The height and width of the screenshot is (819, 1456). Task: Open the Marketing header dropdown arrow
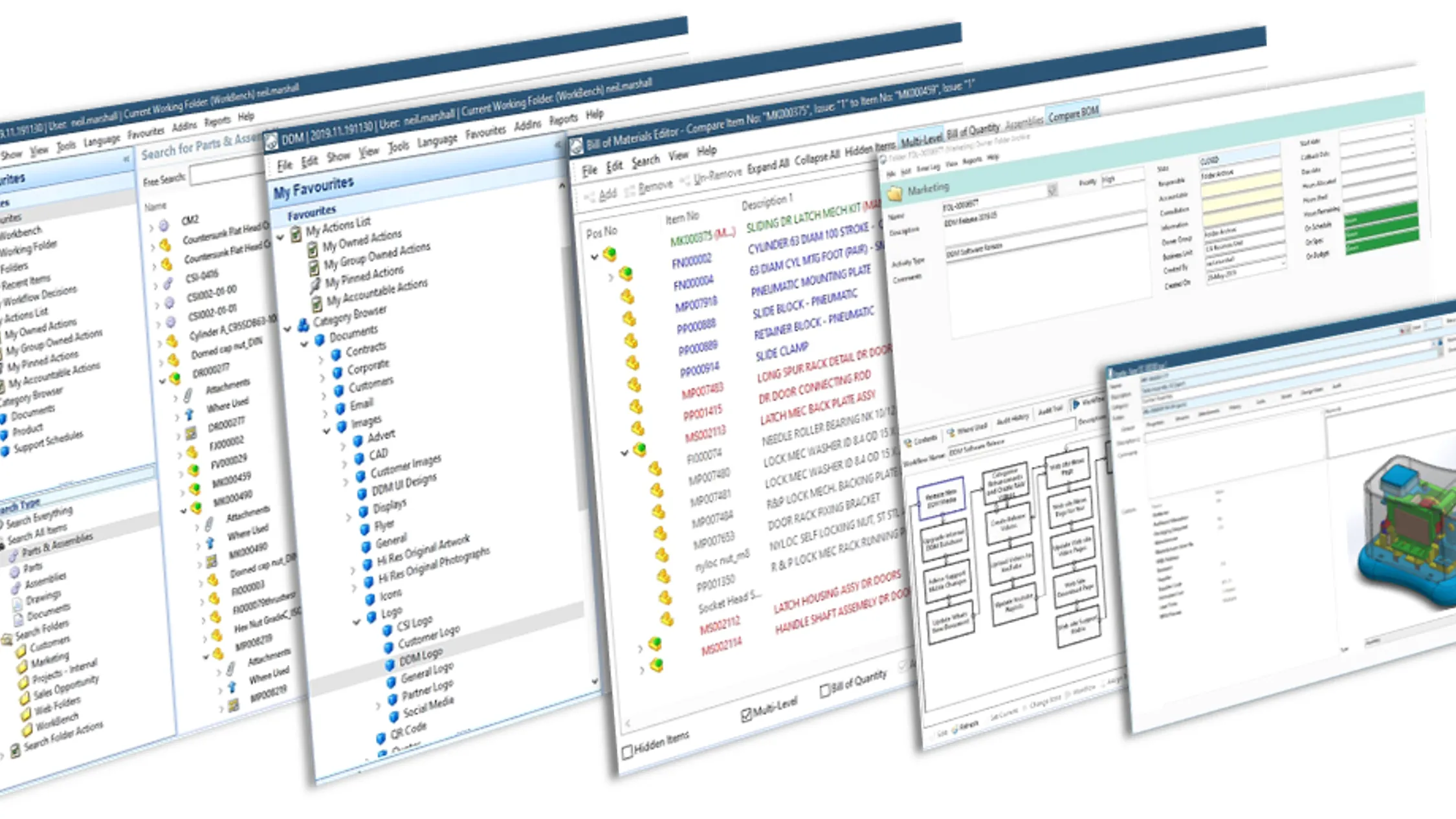point(1052,191)
